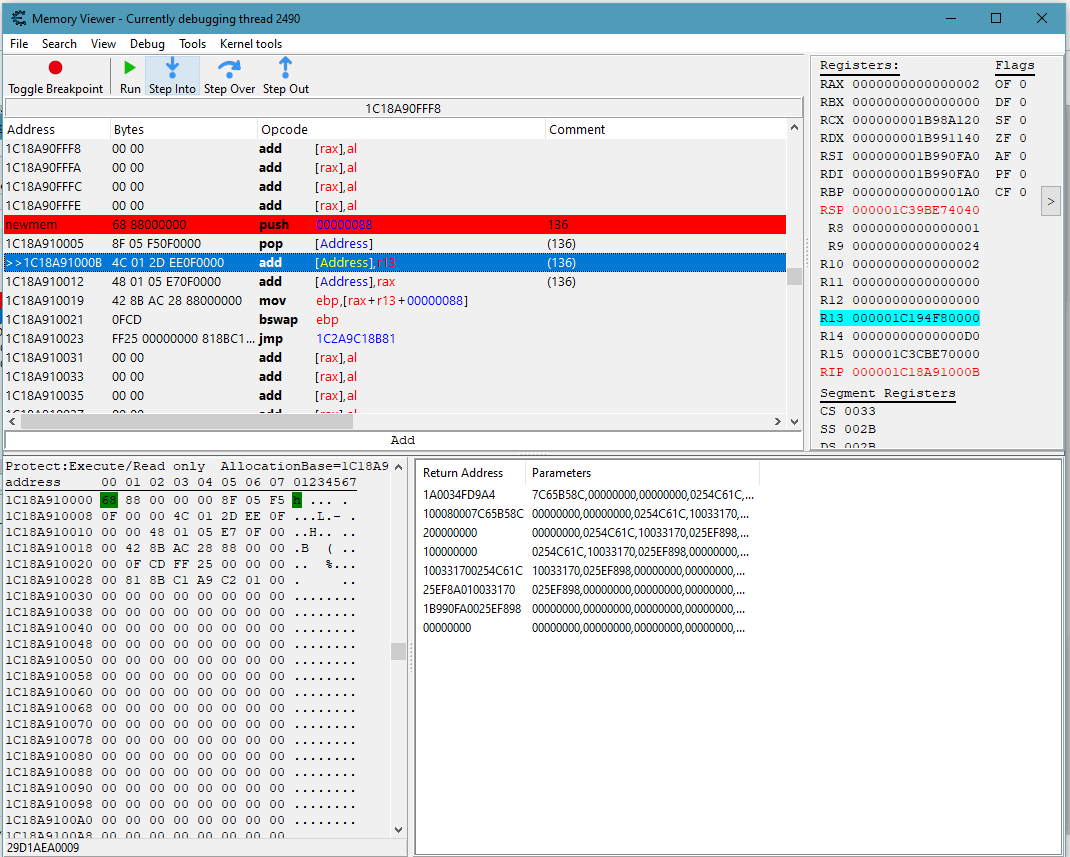Click the Cheat Engine icon in title bar
This screenshot has width=1070, height=857.
tap(18, 18)
